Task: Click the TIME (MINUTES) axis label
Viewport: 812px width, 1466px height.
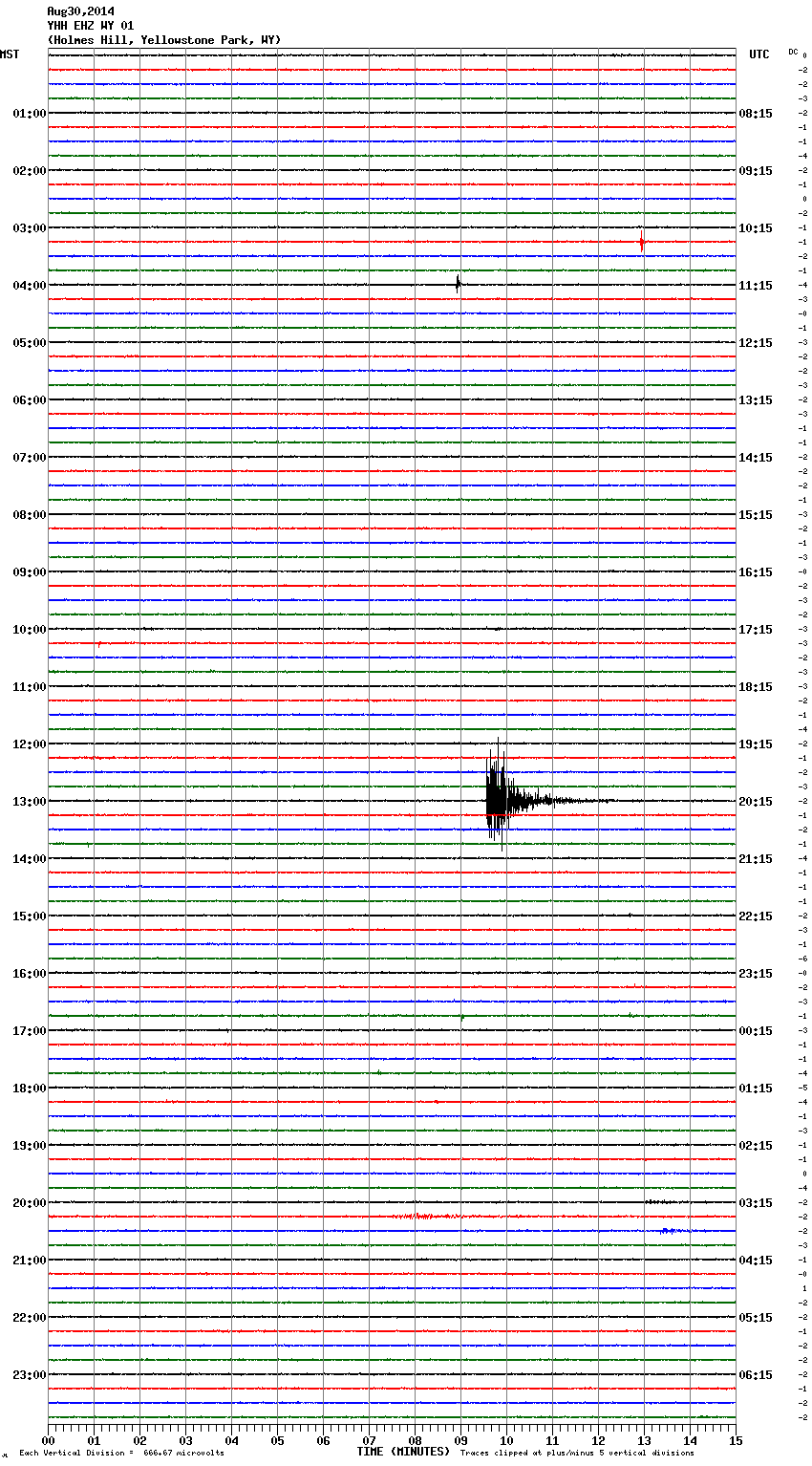Action: (x=403, y=1452)
